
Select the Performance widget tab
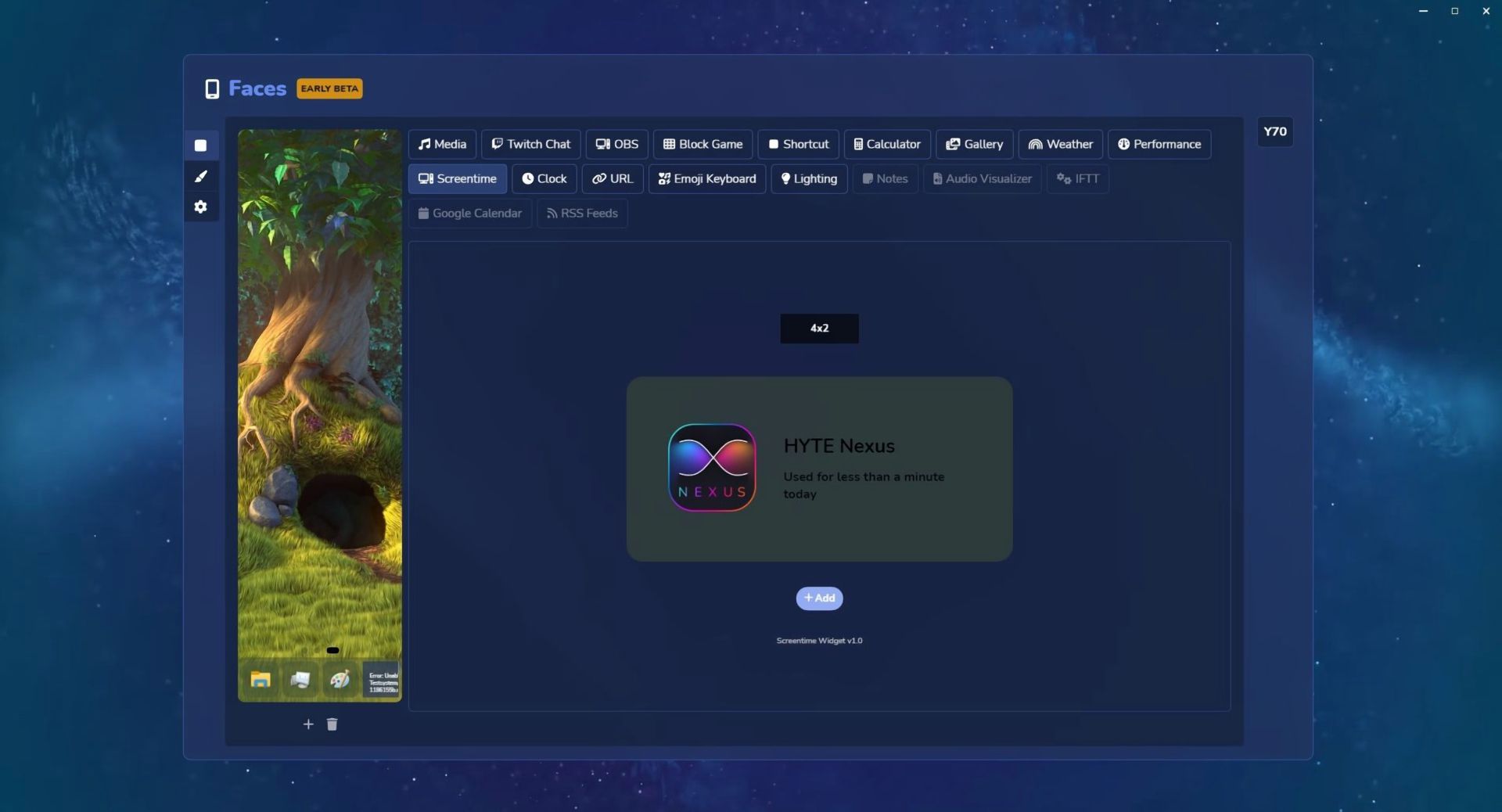tap(1159, 144)
